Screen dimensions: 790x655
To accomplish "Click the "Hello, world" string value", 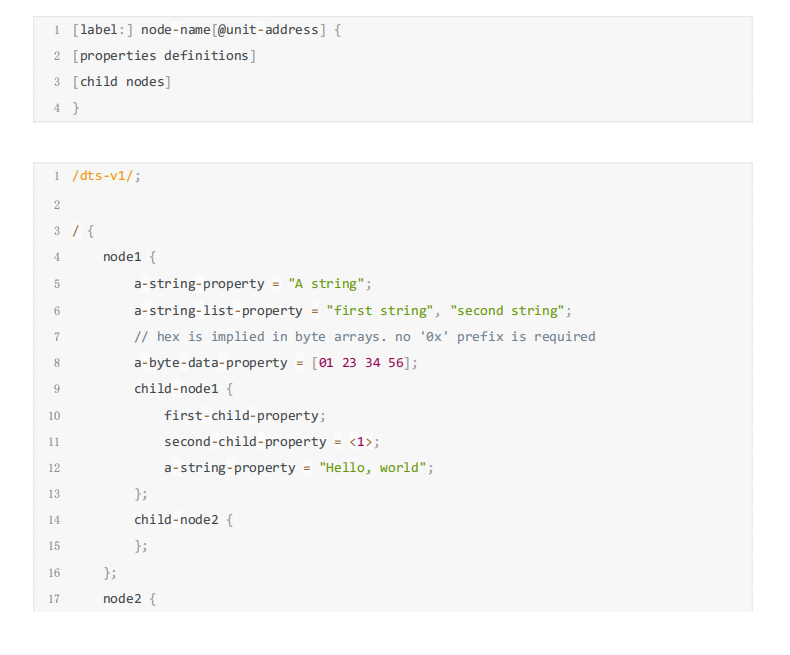I will pyautogui.click(x=373, y=468).
